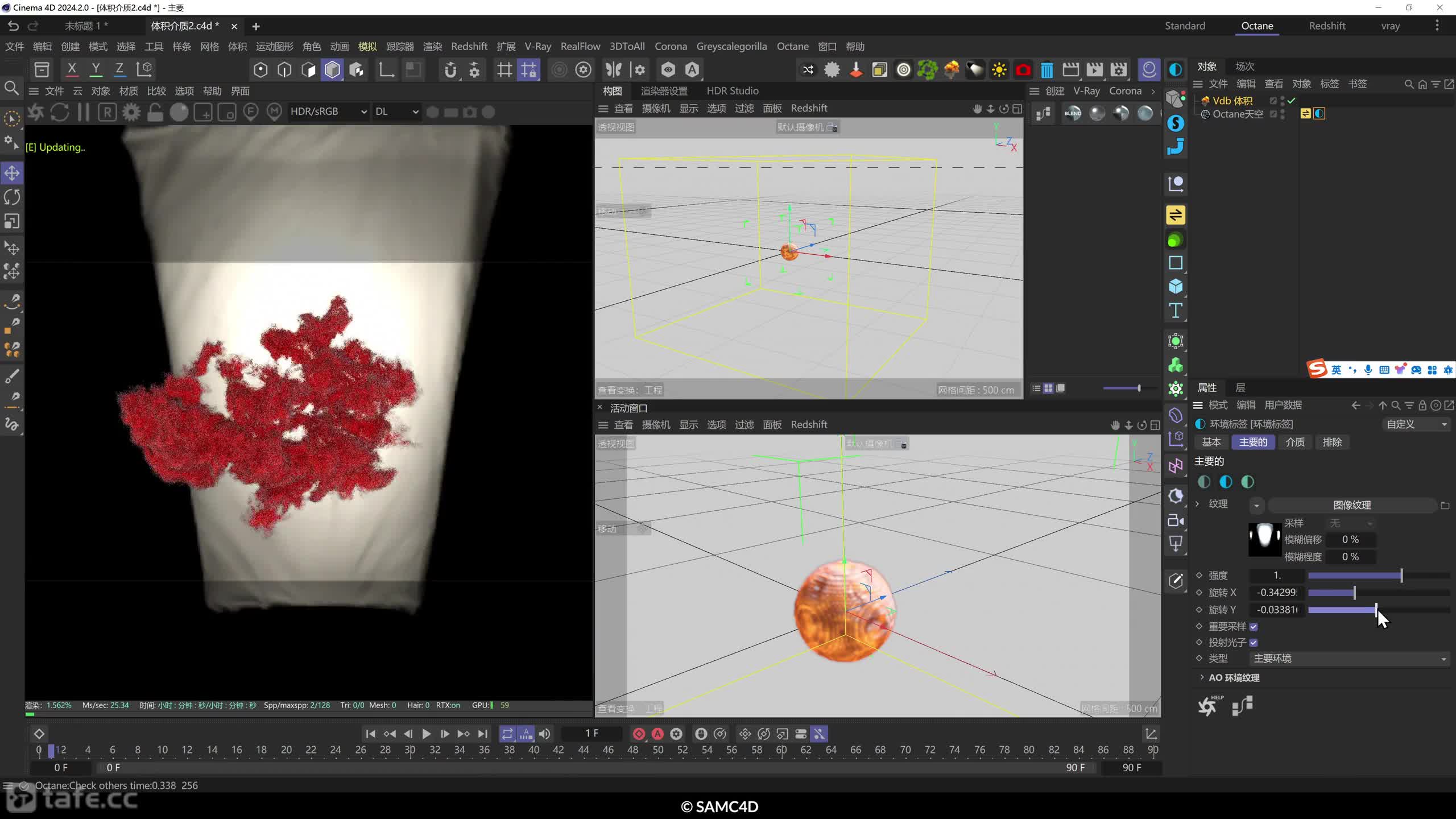
Task: Open the 类型 主要环境 dropdown
Action: pos(1350,659)
